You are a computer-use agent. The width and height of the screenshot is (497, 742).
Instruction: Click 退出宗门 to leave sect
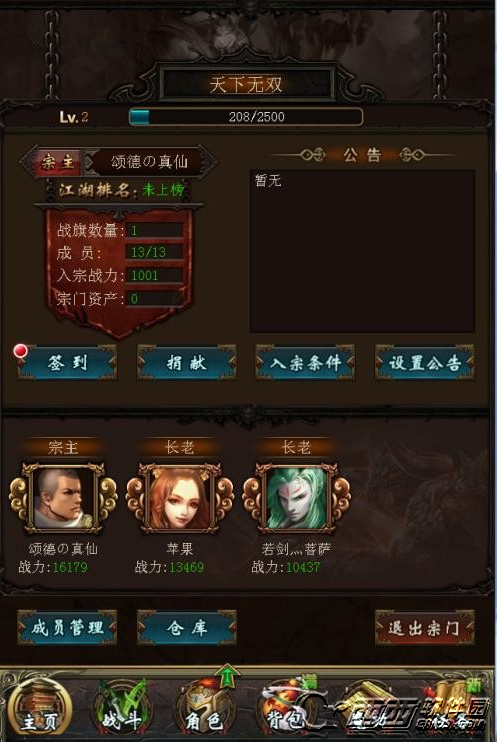(x=425, y=628)
